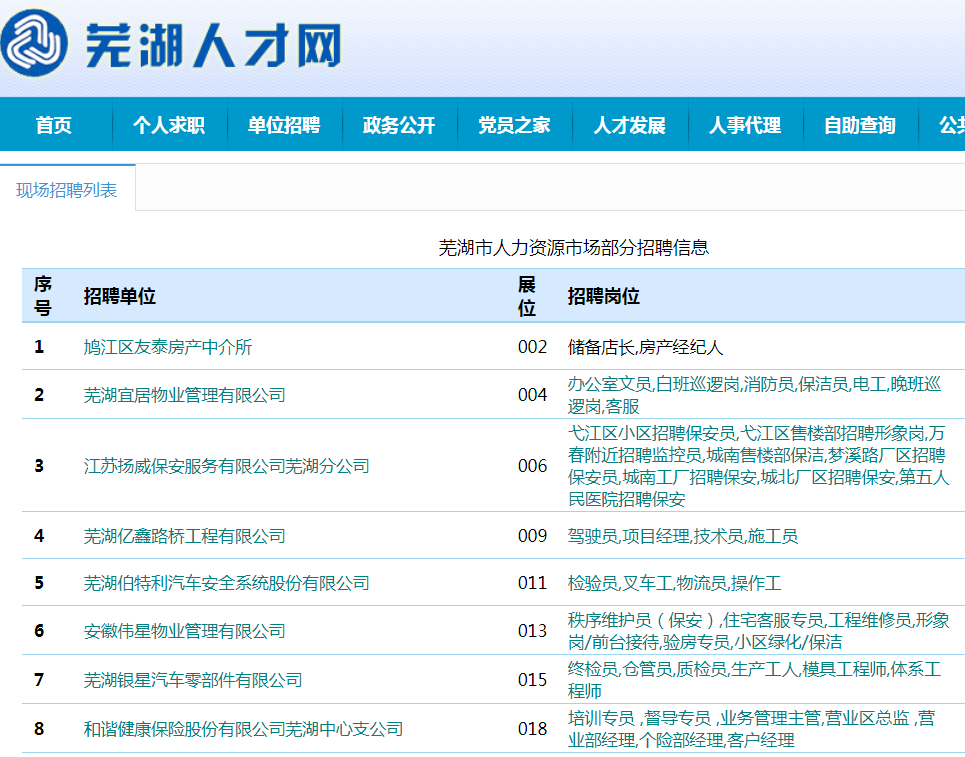
Task: Open the 人才发展 menu
Action: pos(629,125)
